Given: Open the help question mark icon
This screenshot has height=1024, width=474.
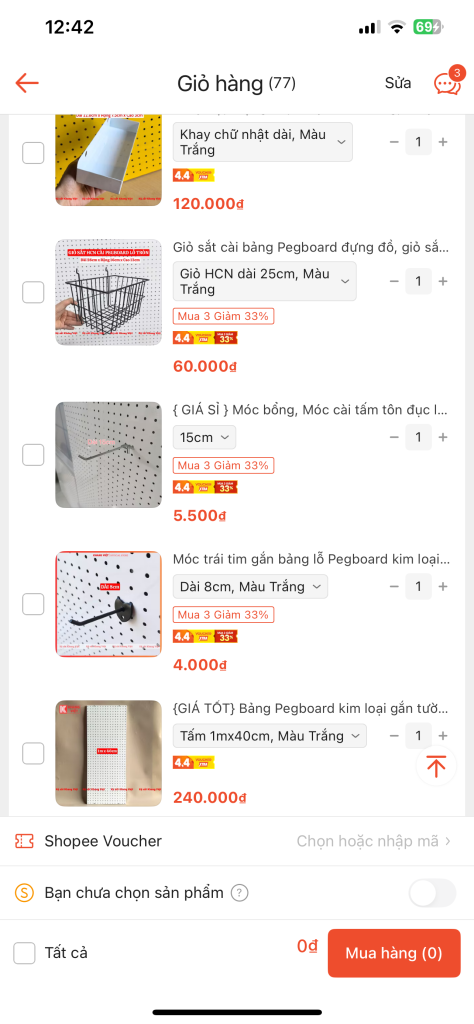Looking at the screenshot, I should [x=240, y=893].
